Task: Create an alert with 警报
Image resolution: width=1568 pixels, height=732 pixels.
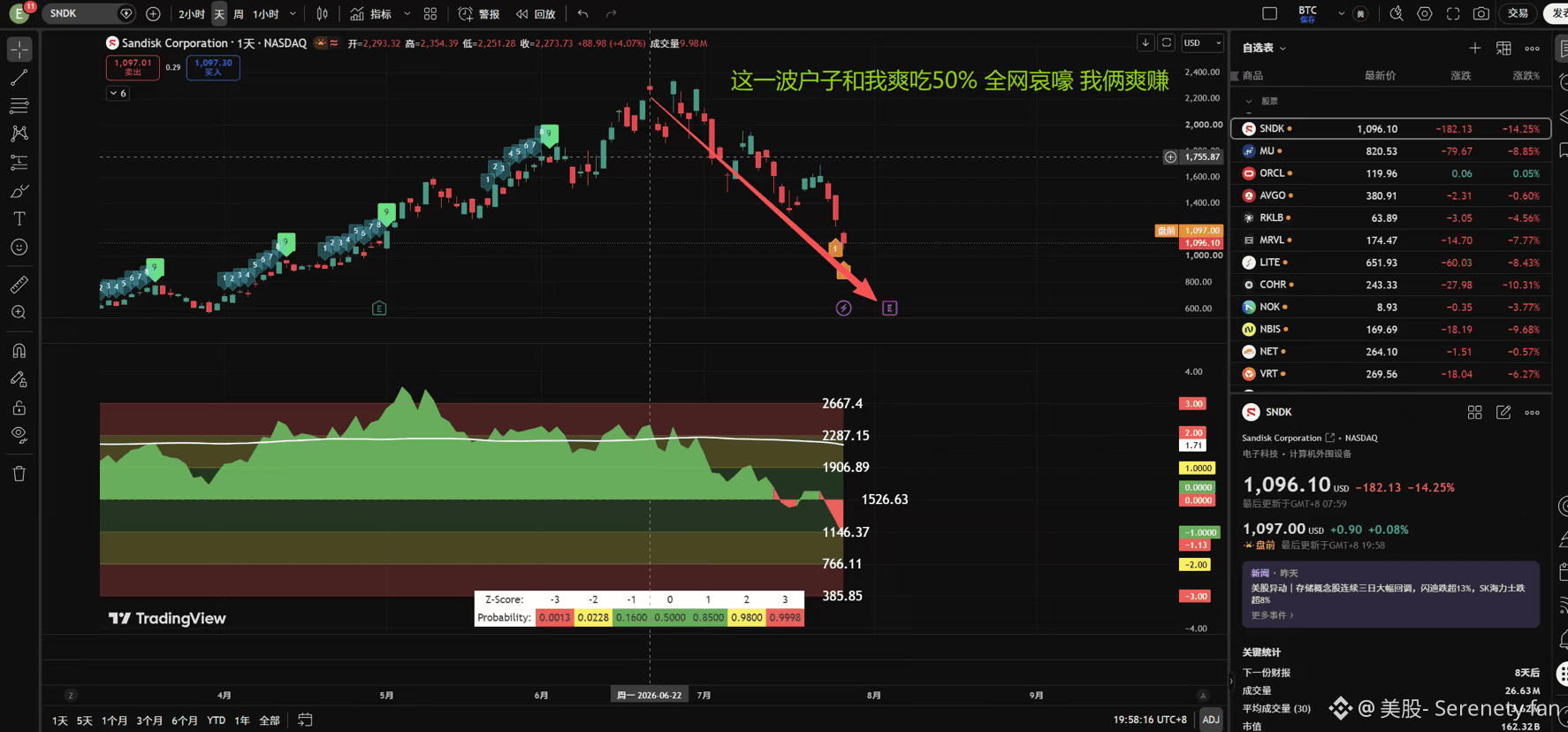Action: (x=479, y=14)
